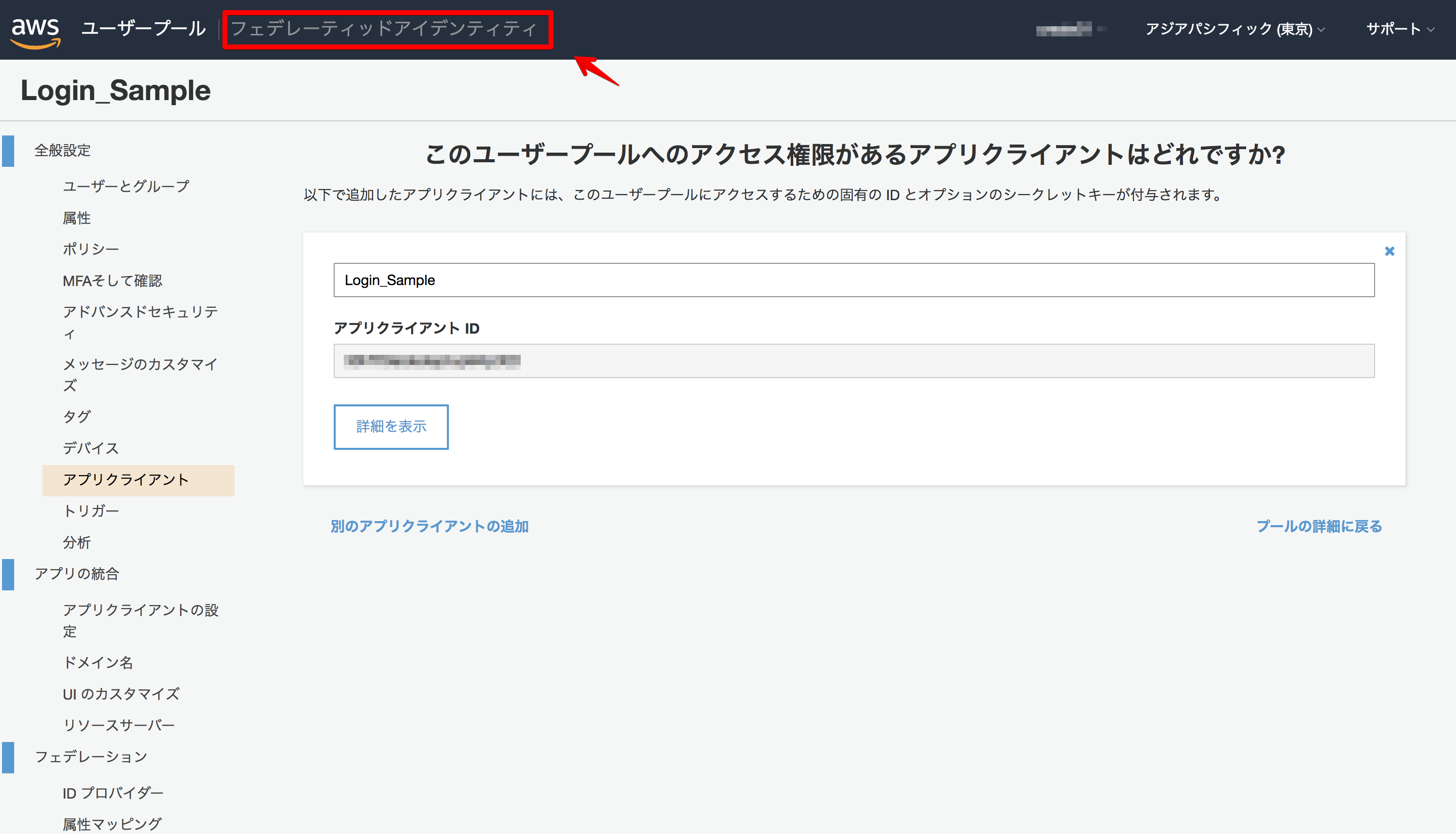The height and width of the screenshot is (834, 1456).
Task: Select the アプリの統合 section in the sidebar
Action: (x=77, y=574)
